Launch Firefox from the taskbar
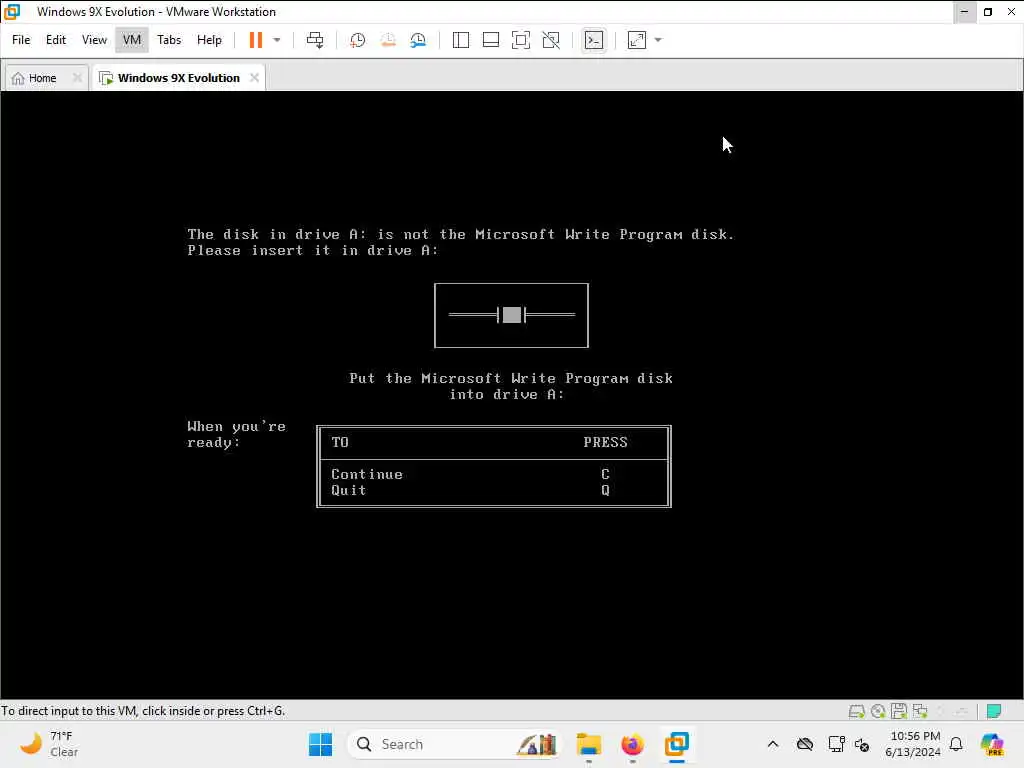1024x768 pixels. (x=632, y=744)
